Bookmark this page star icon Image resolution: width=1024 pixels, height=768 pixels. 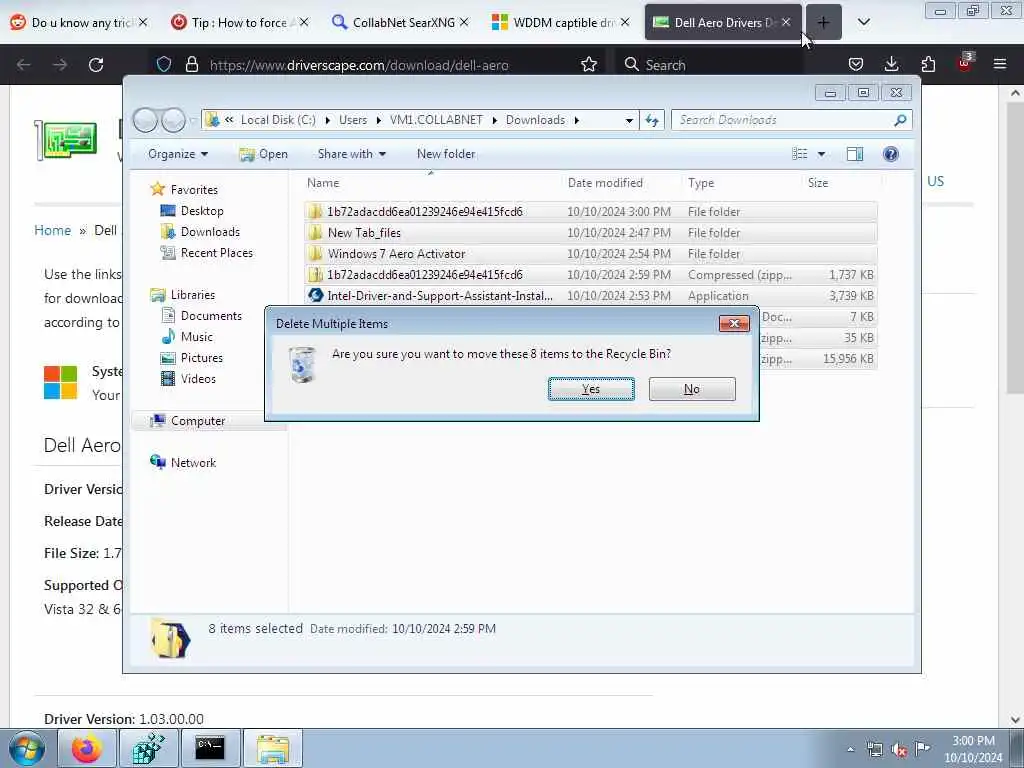point(588,64)
